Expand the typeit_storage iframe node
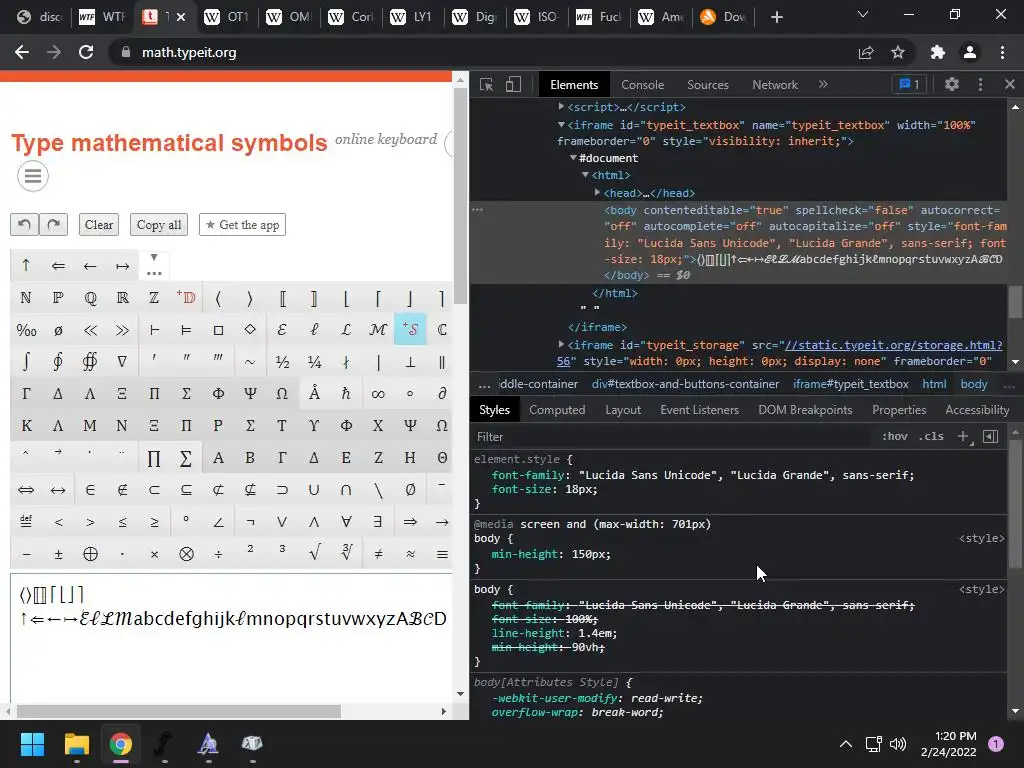The width and height of the screenshot is (1024, 768). 561,345
